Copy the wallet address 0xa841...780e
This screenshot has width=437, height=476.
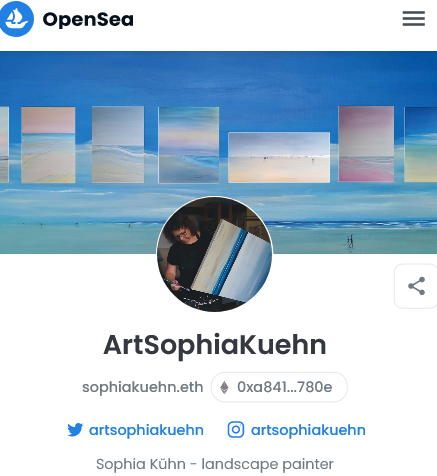[x=279, y=387]
